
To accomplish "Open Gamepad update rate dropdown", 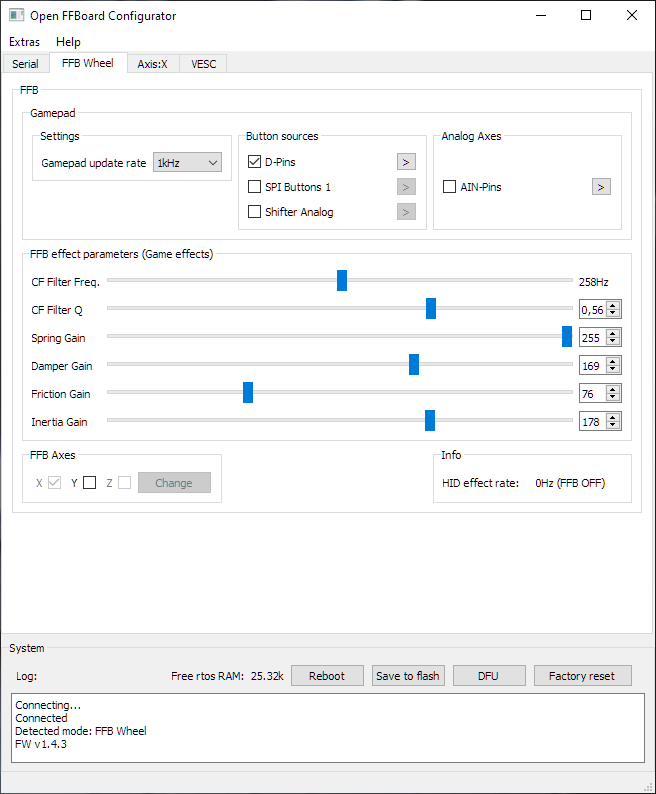I will pos(187,163).
